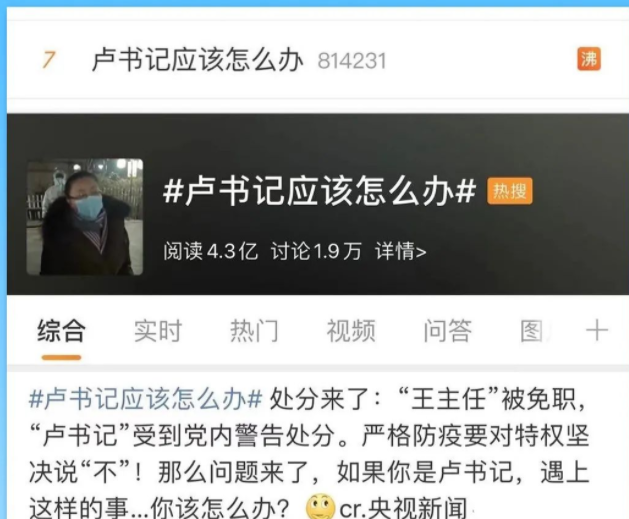The height and width of the screenshot is (519, 629).
Task: Expand topic details via 详情>
Action: (400, 251)
